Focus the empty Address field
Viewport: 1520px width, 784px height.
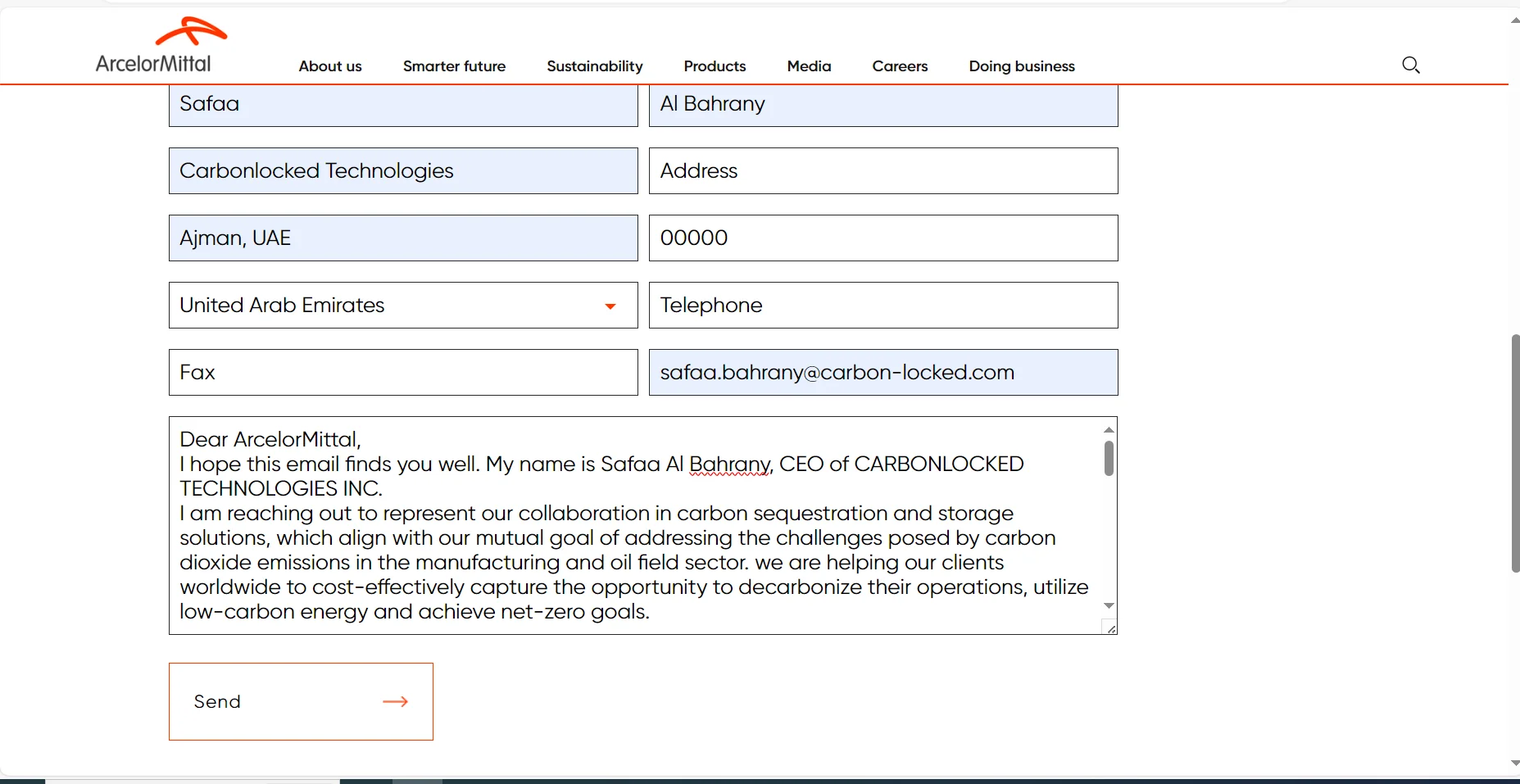click(883, 170)
